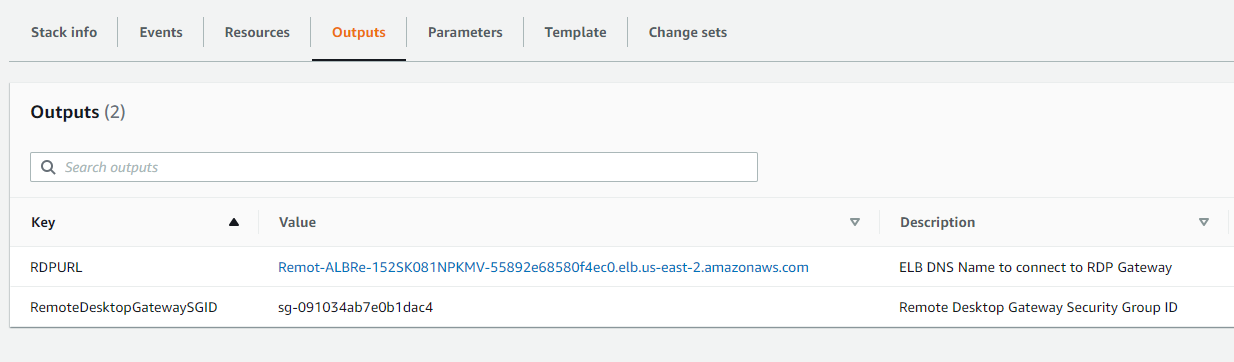Click the Outputs (2) heading
This screenshot has height=362, width=1234.
click(78, 112)
